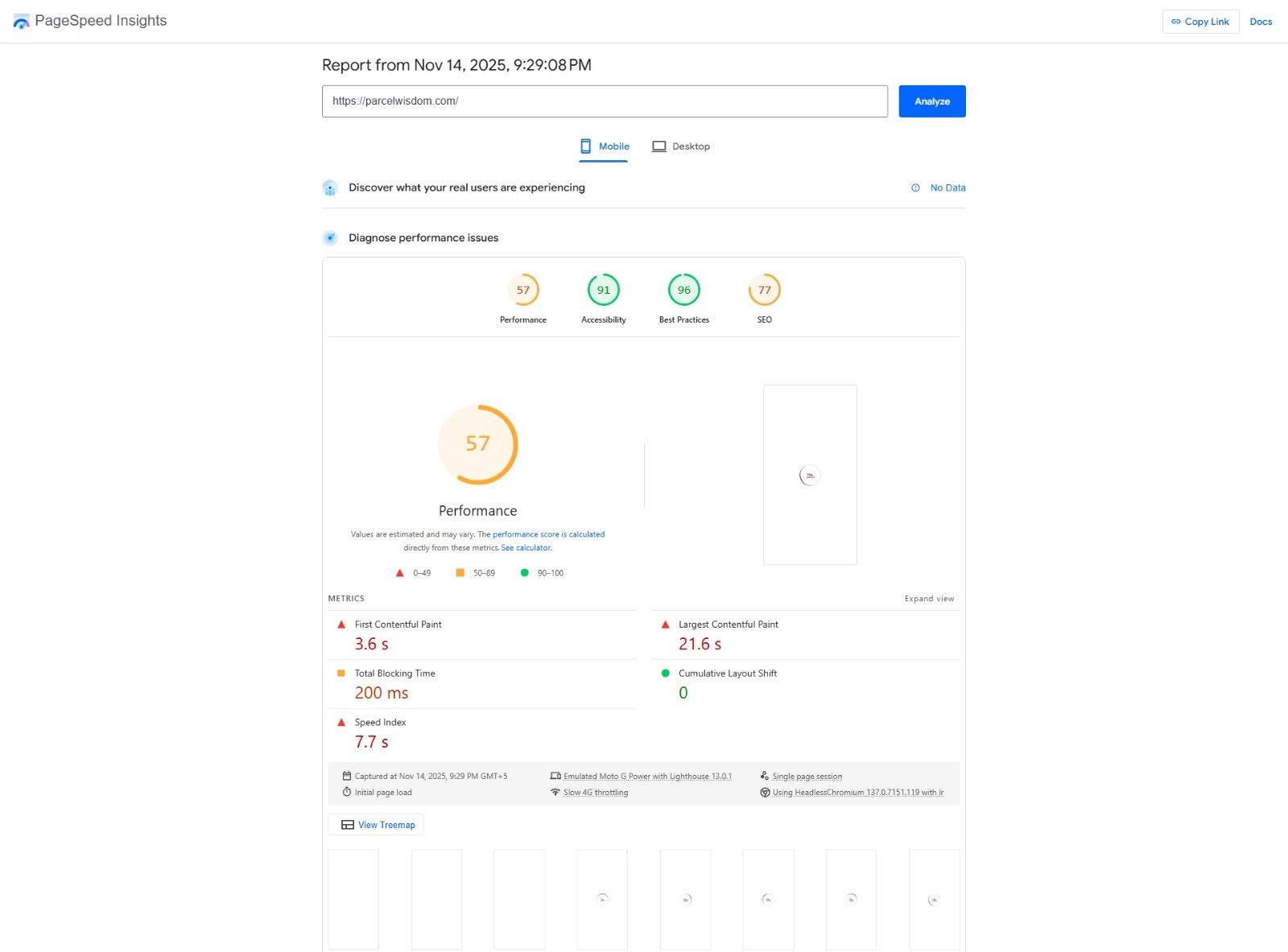Click the Cumulative Layout Shift value 0
The width and height of the screenshot is (1288, 952).
tap(683, 694)
